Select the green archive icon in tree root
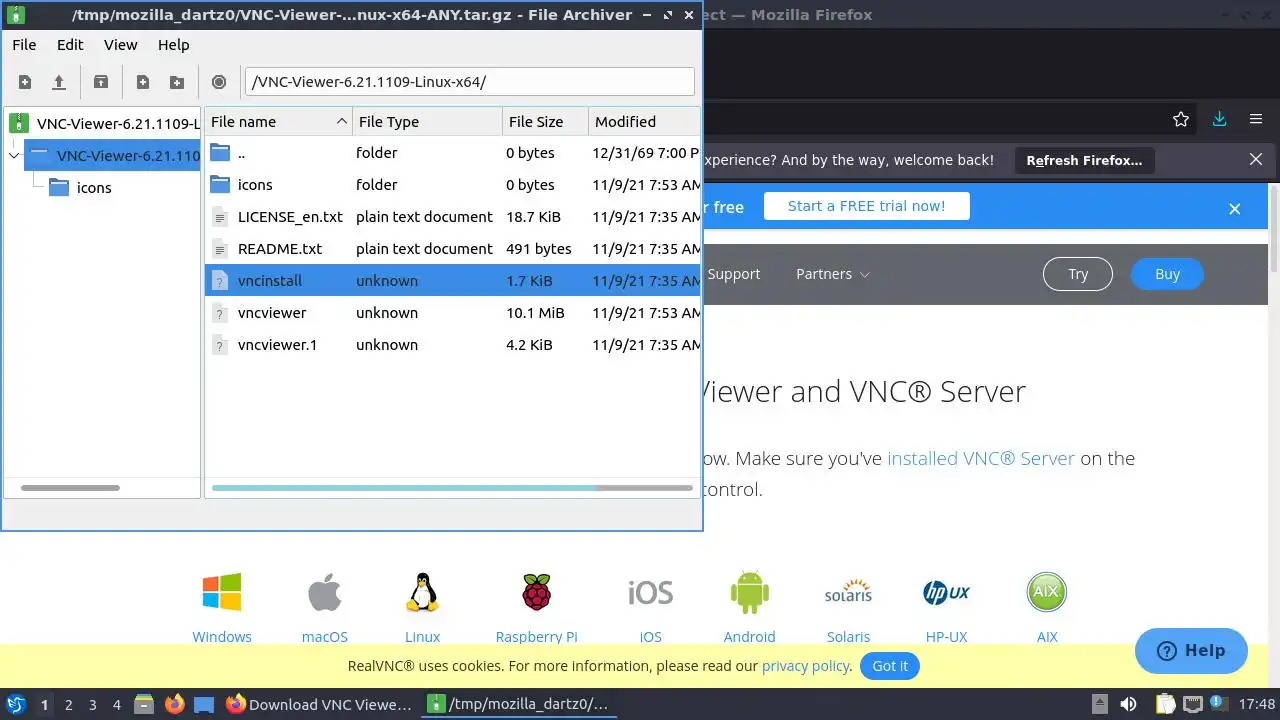 point(19,123)
